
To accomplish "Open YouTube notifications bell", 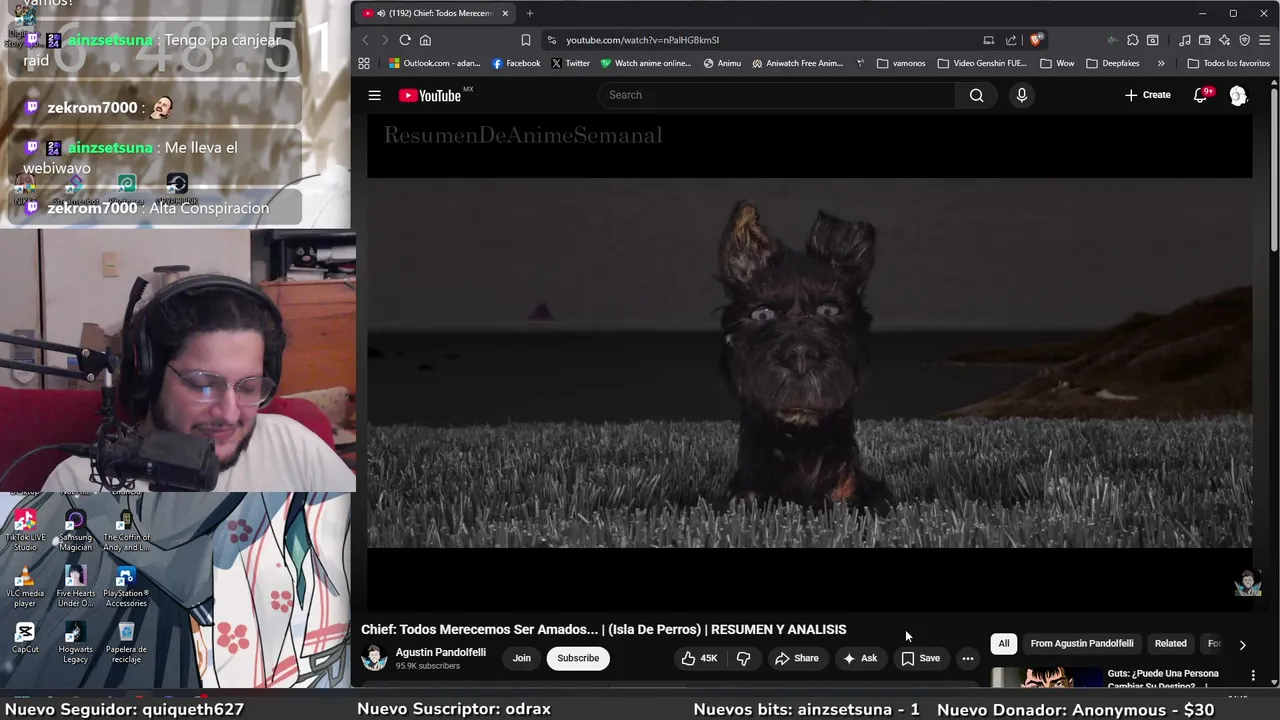I will (1201, 95).
